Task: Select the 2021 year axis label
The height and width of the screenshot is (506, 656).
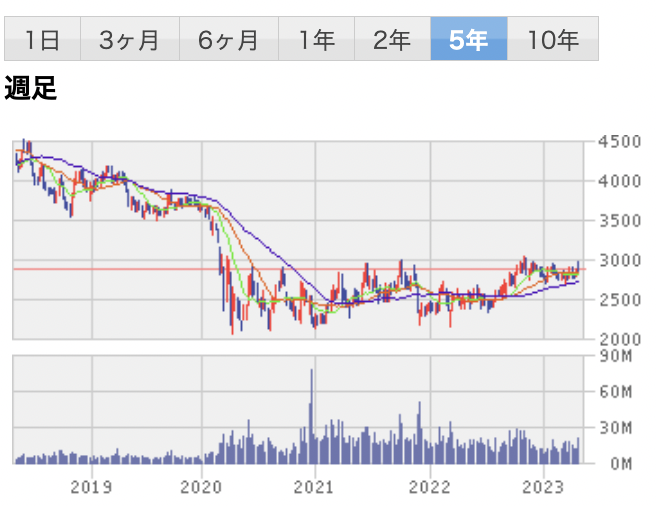Action: (315, 488)
